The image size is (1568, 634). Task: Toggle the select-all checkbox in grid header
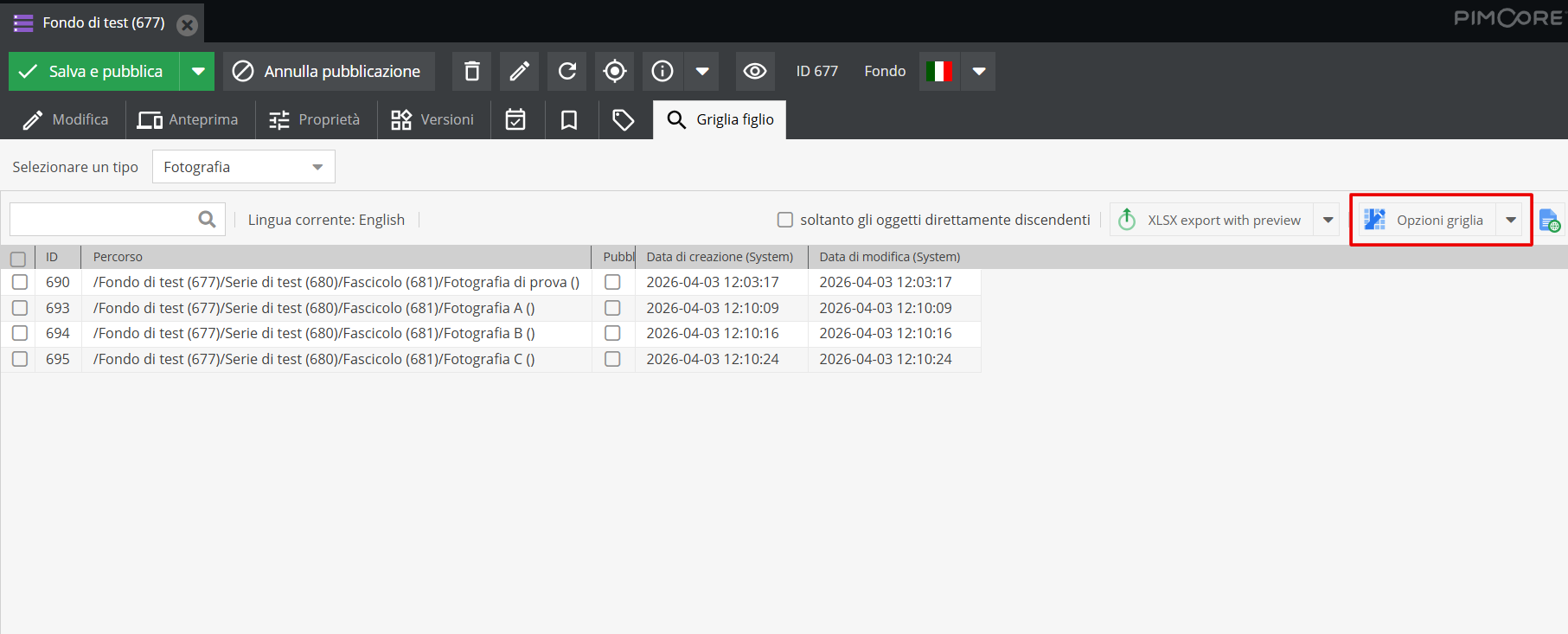(18, 259)
